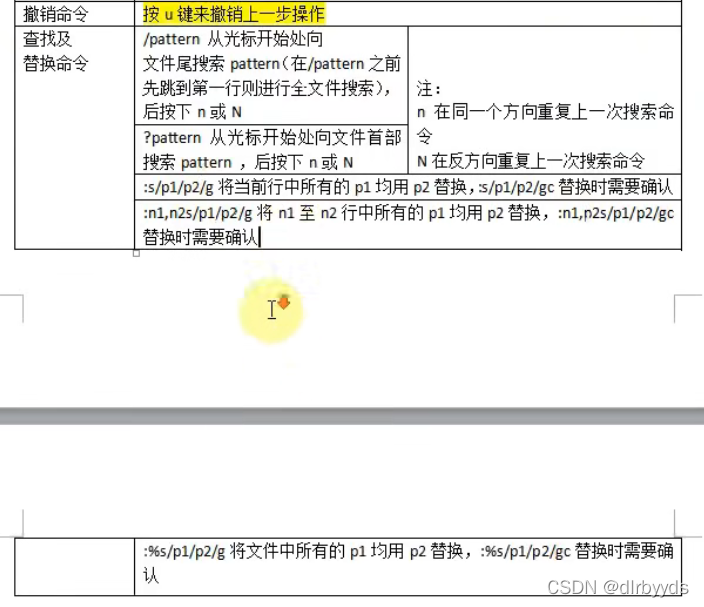
Task: Click the line 先跳到第一行则进行全文件搜索
Action: [267, 88]
